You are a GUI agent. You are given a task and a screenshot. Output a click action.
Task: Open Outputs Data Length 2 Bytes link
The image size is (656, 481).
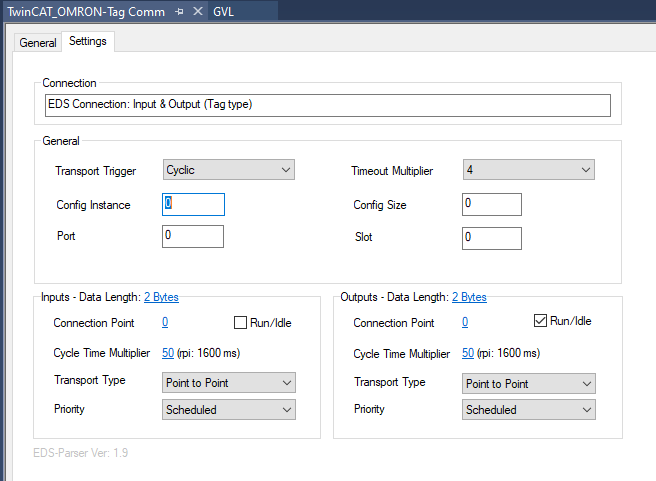[469, 297]
